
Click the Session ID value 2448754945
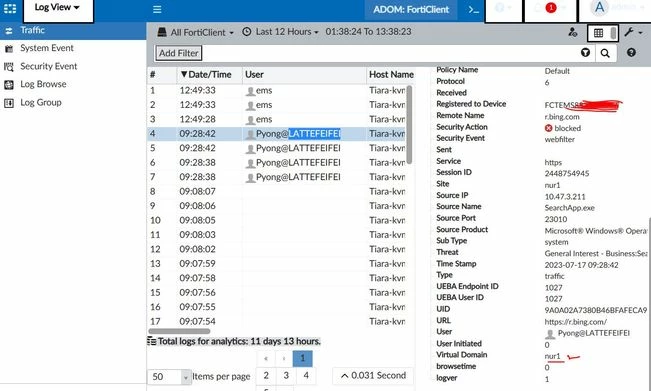point(567,174)
